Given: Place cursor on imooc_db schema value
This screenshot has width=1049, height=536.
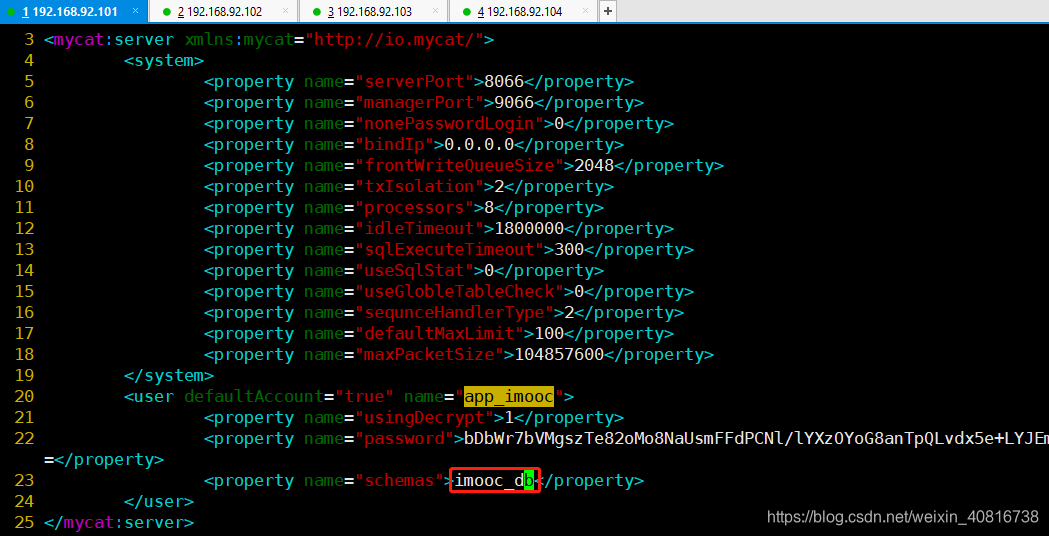Looking at the screenshot, I should [x=494, y=480].
